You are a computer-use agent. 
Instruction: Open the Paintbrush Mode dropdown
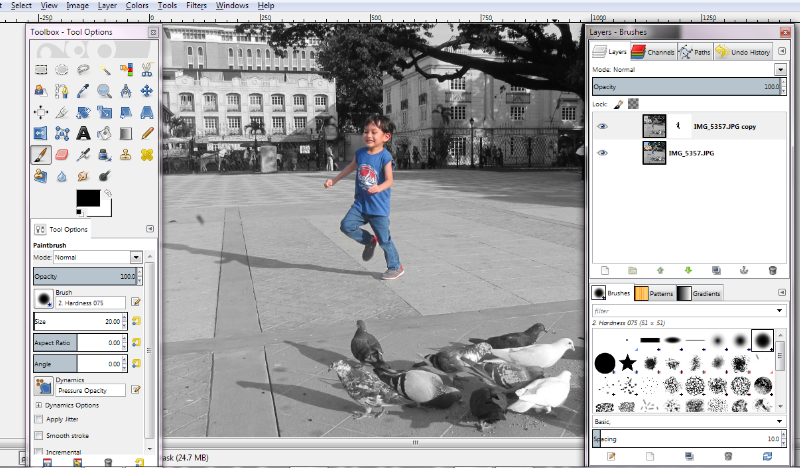point(136,257)
